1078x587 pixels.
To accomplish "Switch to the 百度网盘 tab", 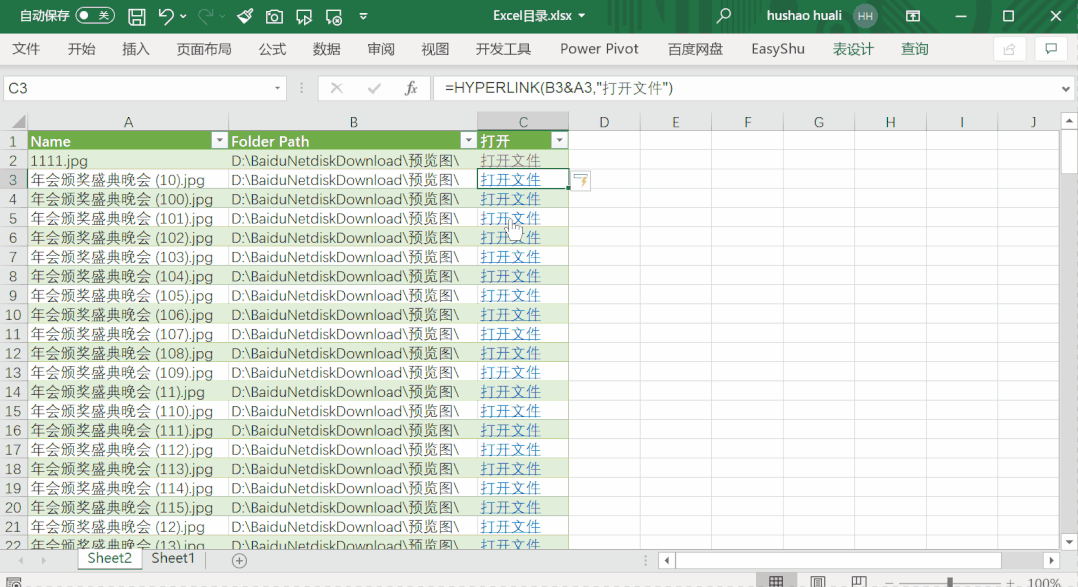I will click(695, 49).
